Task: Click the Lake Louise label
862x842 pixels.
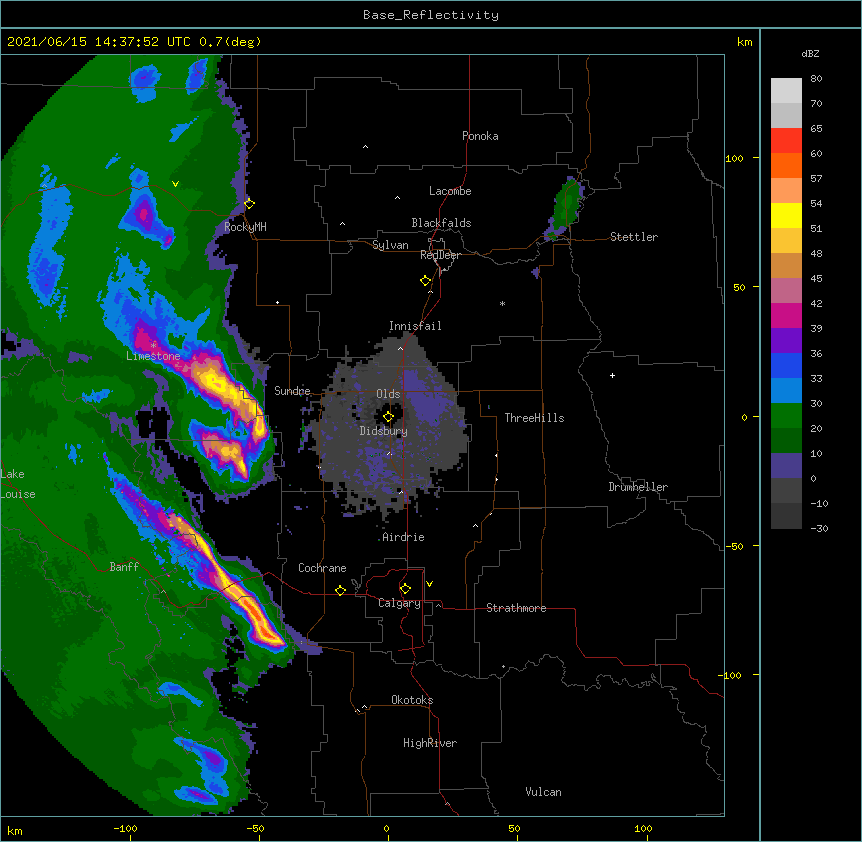Action: pyautogui.click(x=18, y=484)
